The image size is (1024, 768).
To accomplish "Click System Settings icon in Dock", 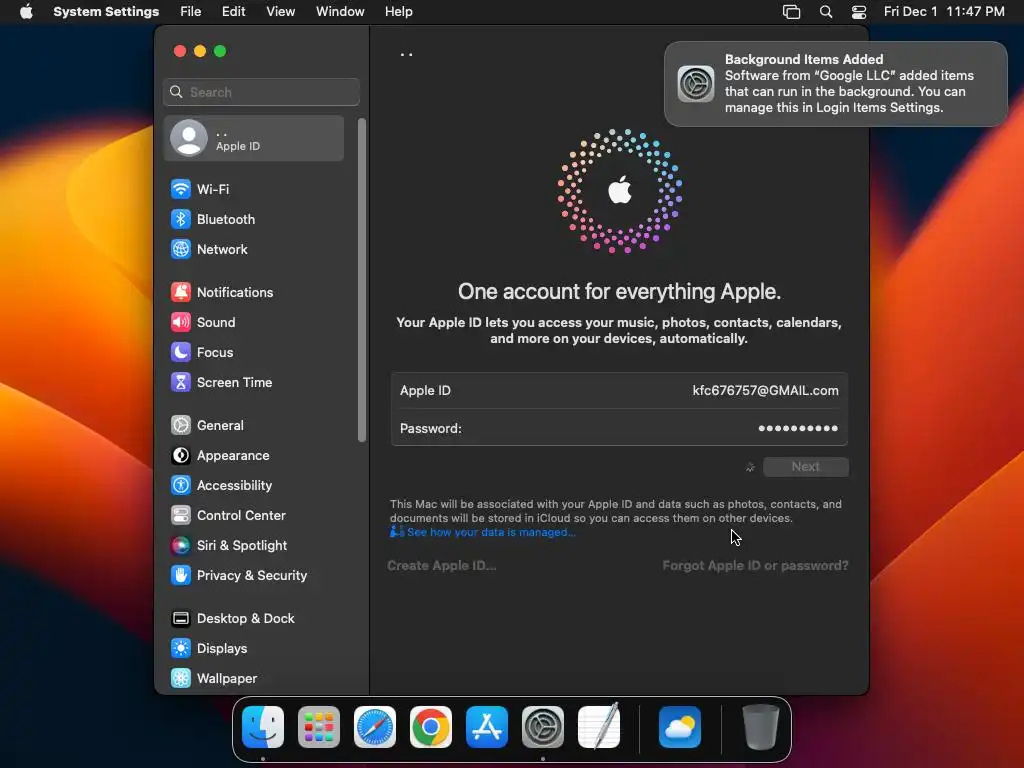I will click(x=543, y=727).
